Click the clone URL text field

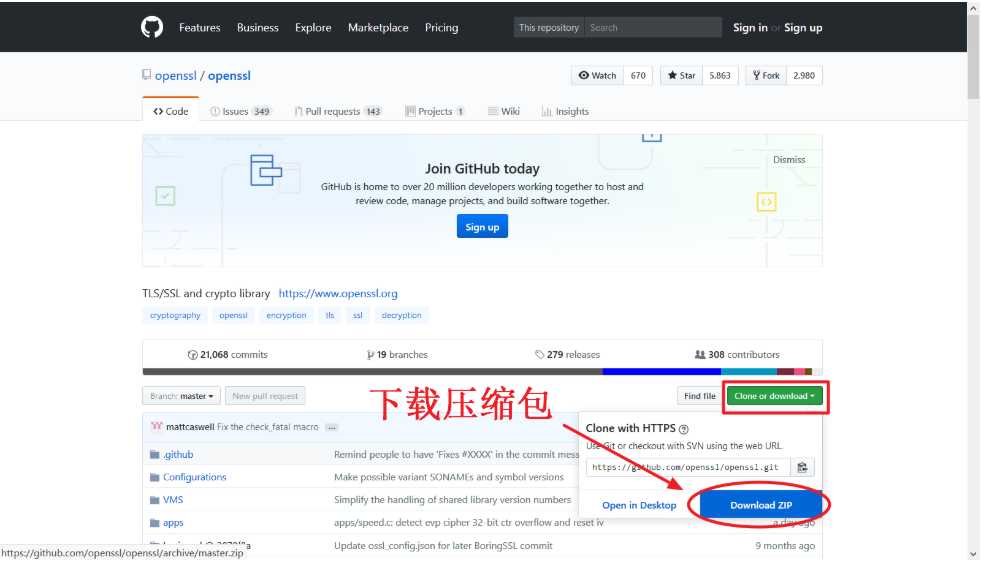[688, 467]
